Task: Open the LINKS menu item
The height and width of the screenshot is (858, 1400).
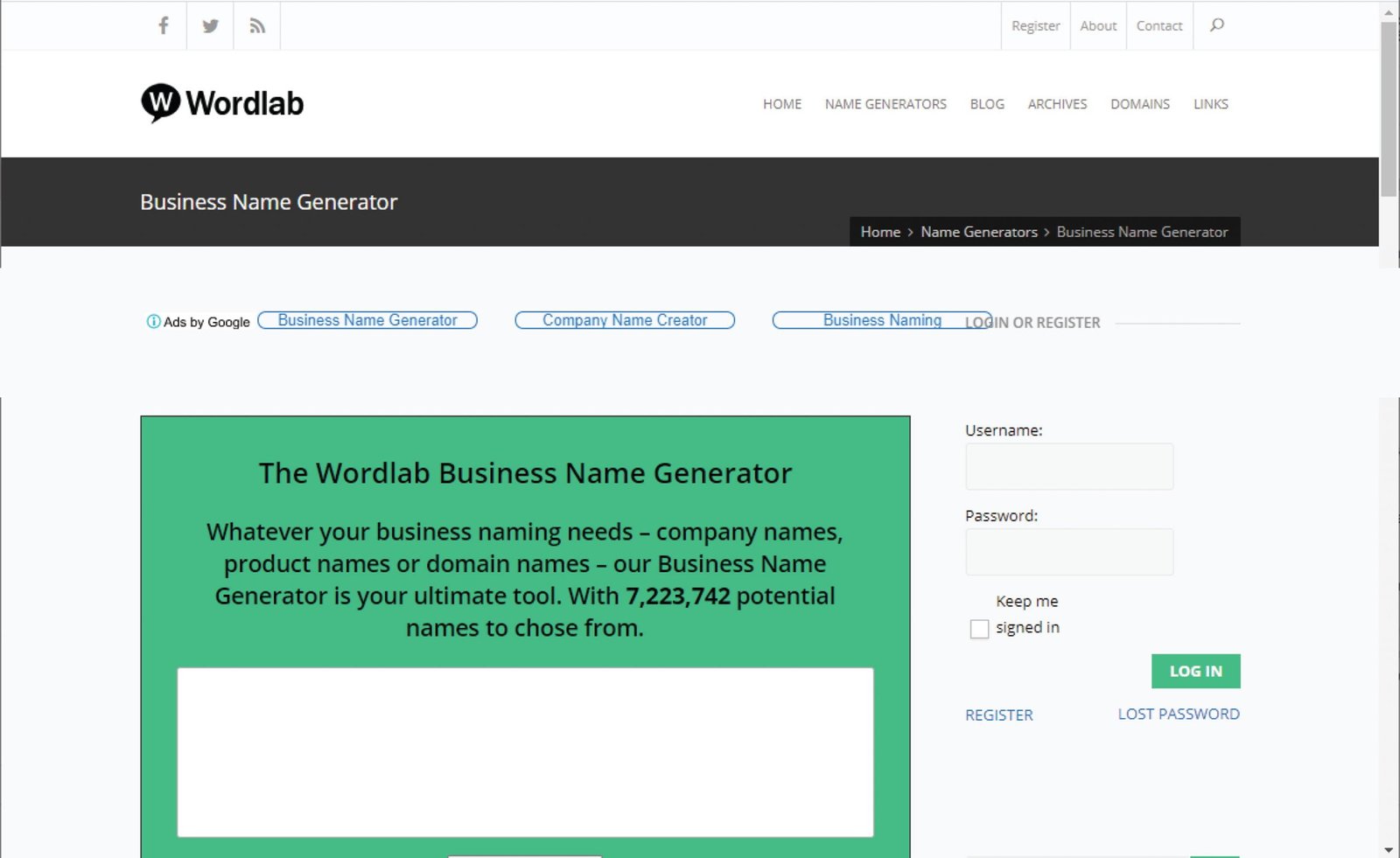Action: 1211,104
